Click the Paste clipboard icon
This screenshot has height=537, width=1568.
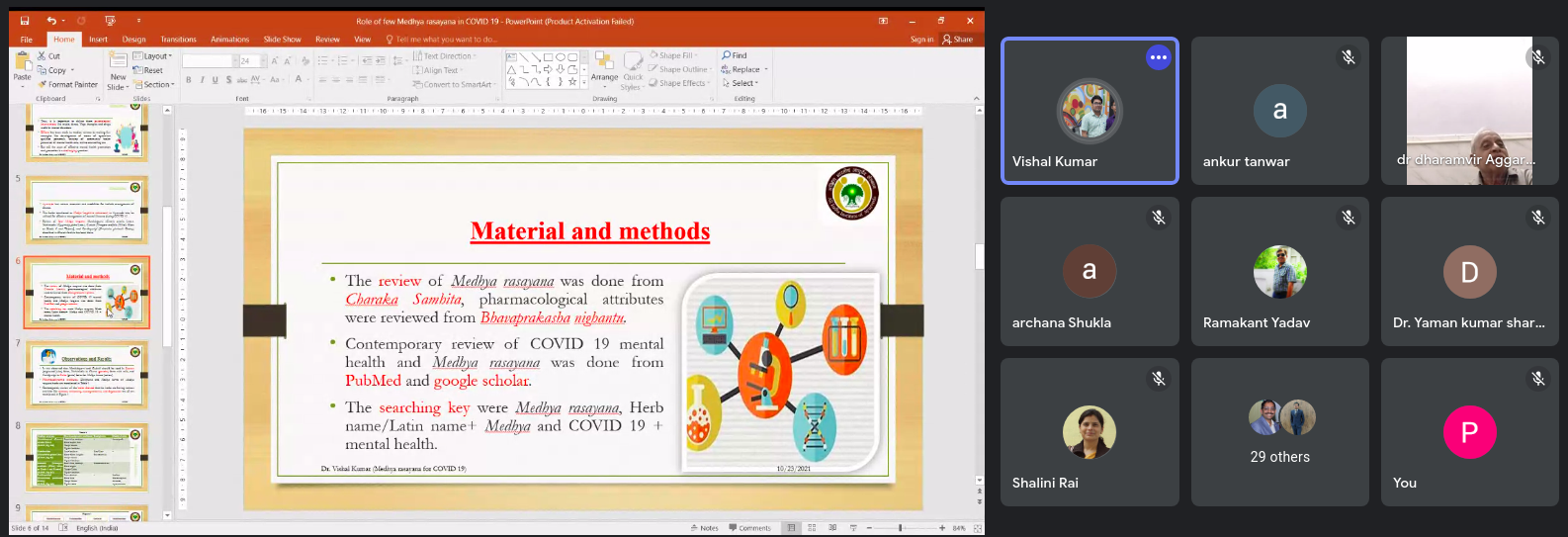tap(22, 61)
